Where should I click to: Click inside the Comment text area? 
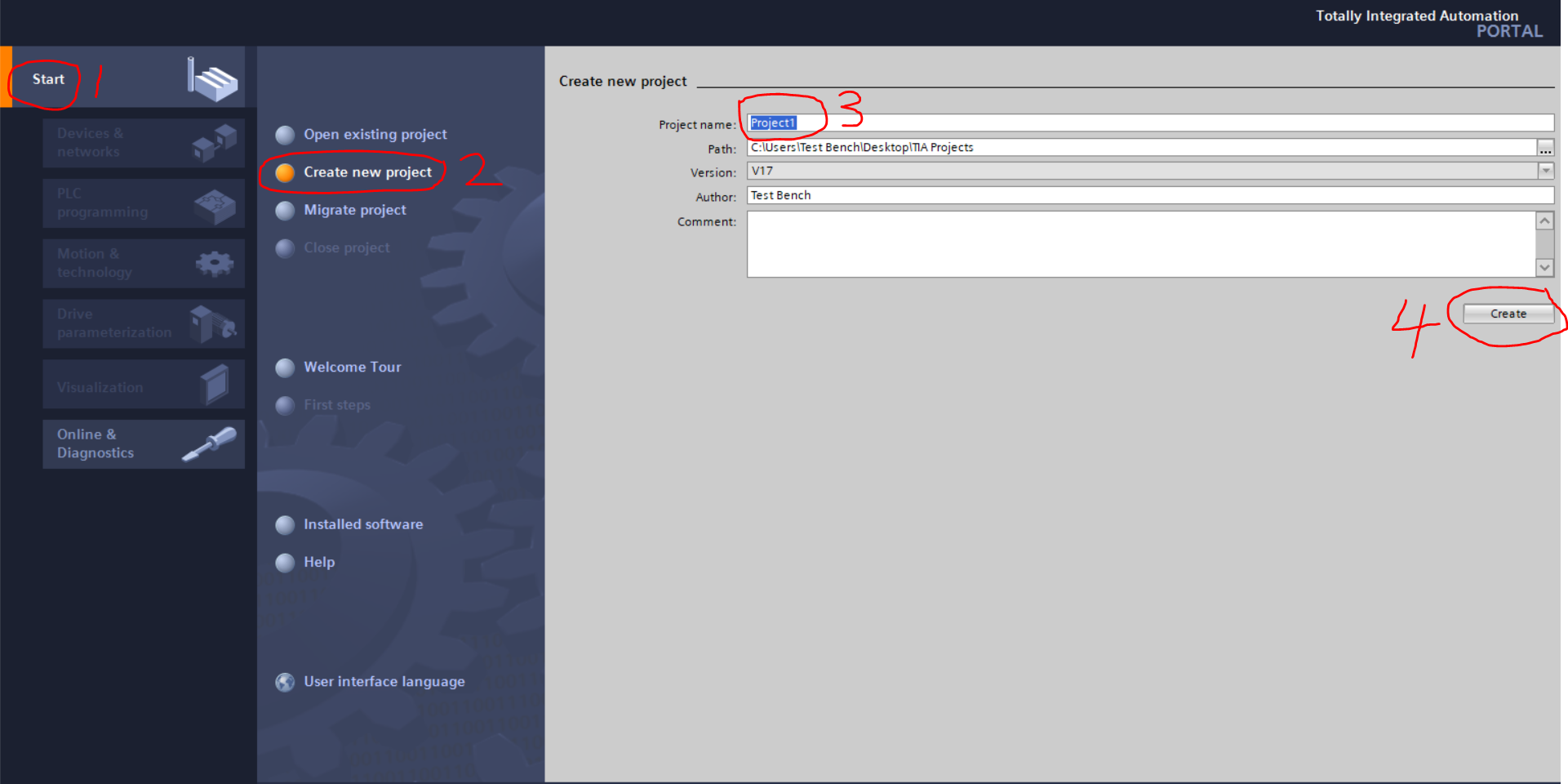point(1141,244)
